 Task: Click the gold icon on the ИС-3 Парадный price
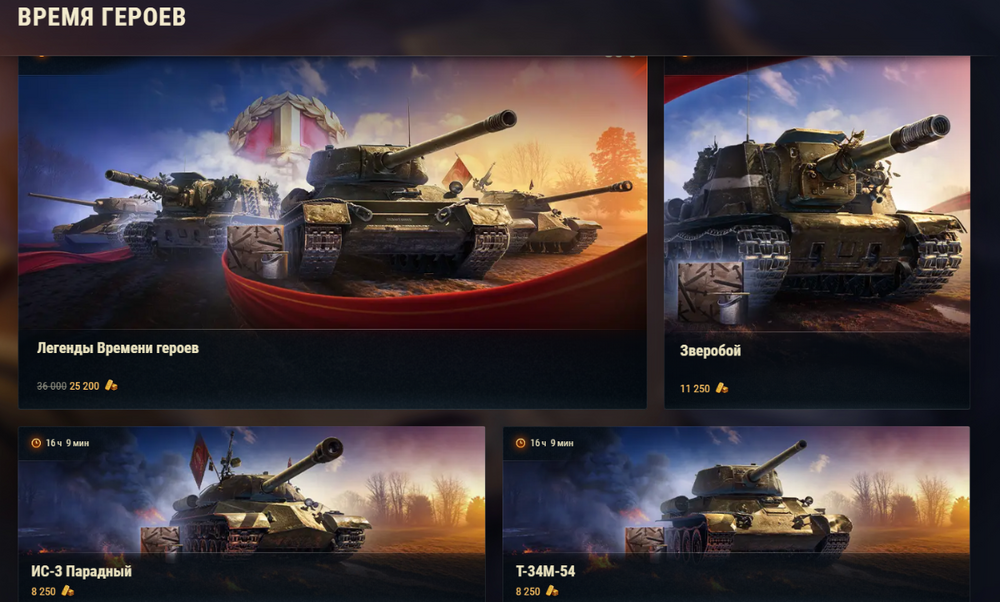[68, 591]
